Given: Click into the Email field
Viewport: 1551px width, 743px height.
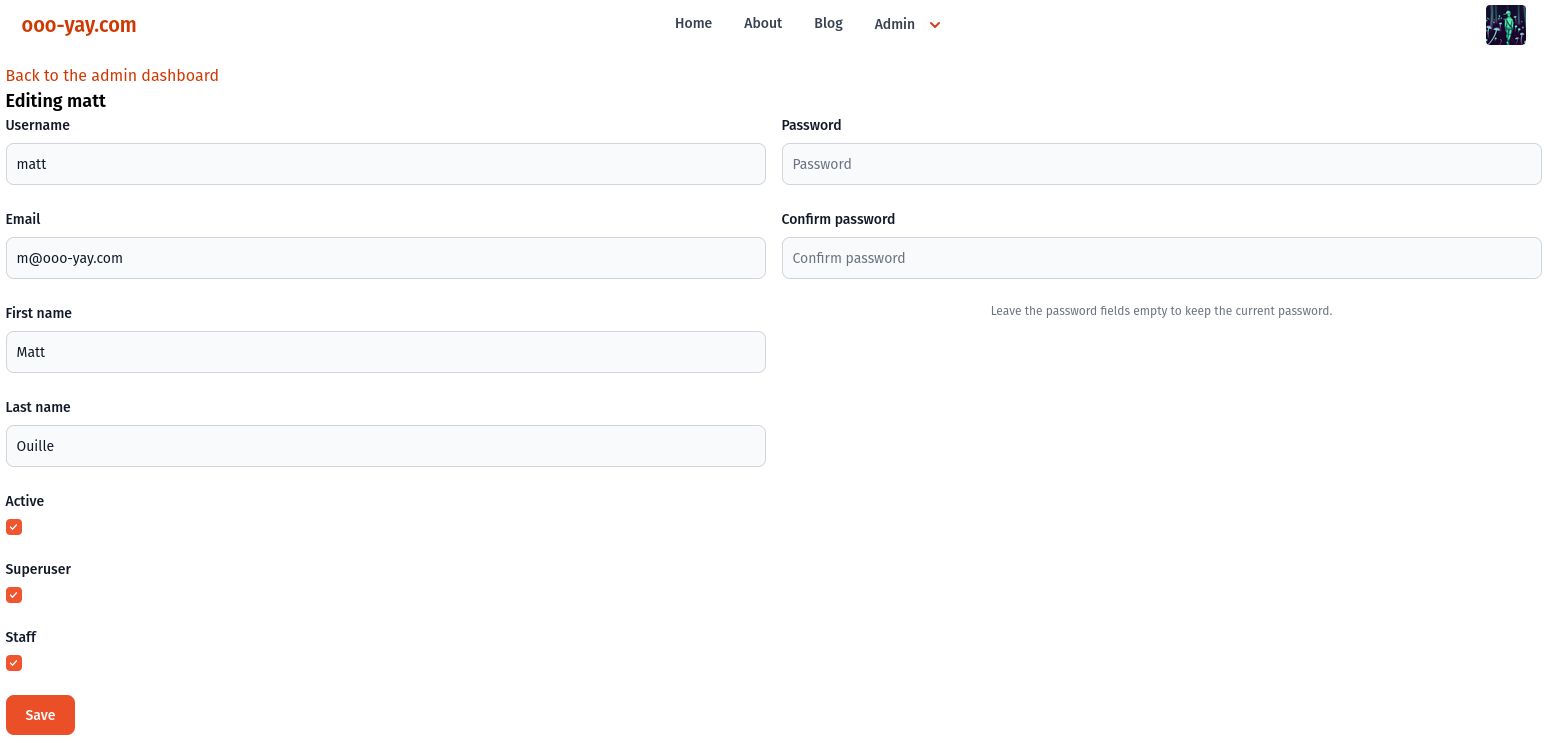Looking at the screenshot, I should pyautogui.click(x=385, y=258).
